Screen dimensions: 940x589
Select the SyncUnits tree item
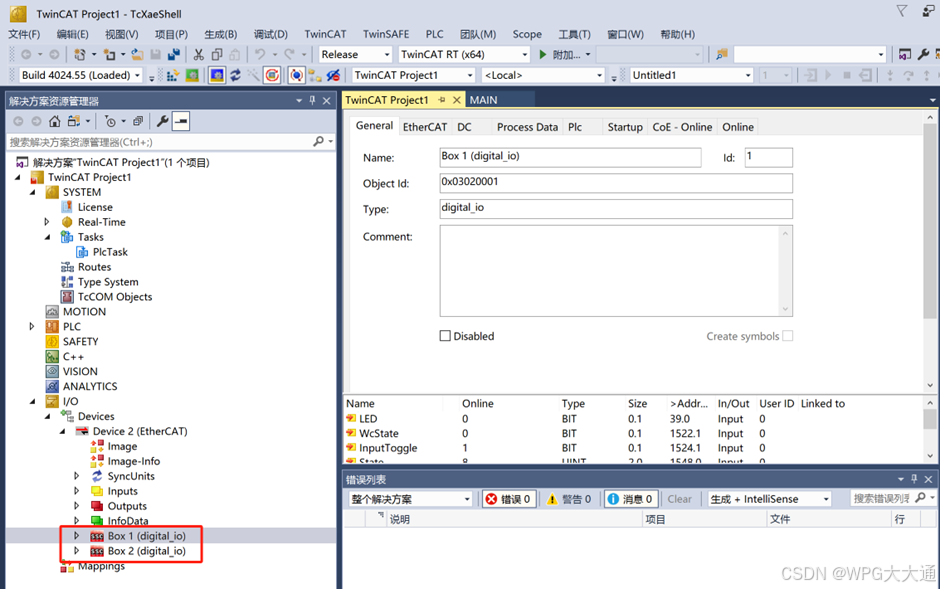tap(131, 476)
